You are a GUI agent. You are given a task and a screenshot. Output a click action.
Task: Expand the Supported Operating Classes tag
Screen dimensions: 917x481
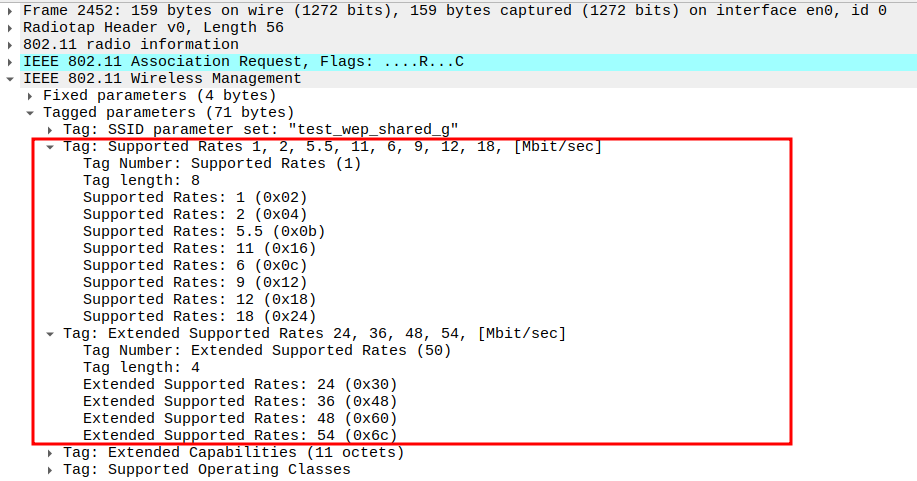point(51,470)
